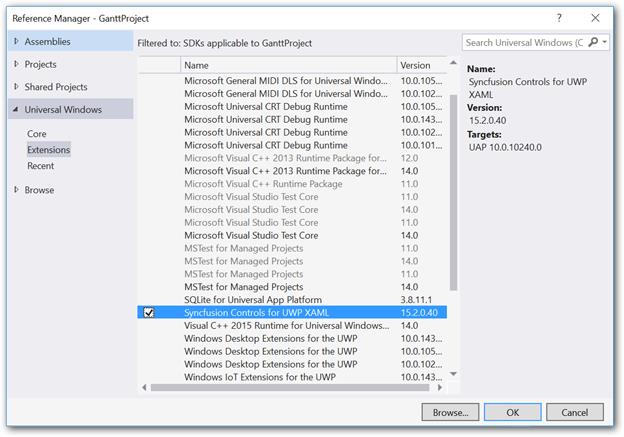
Task: Sort list by Version column header
Action: point(422,65)
